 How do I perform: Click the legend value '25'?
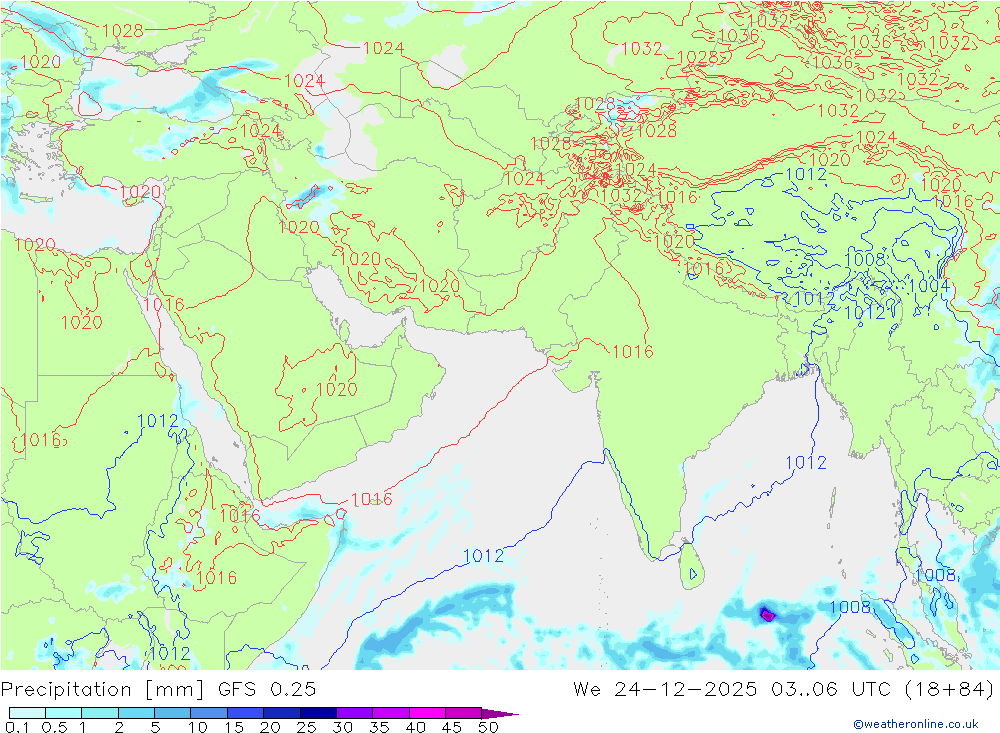tap(307, 727)
